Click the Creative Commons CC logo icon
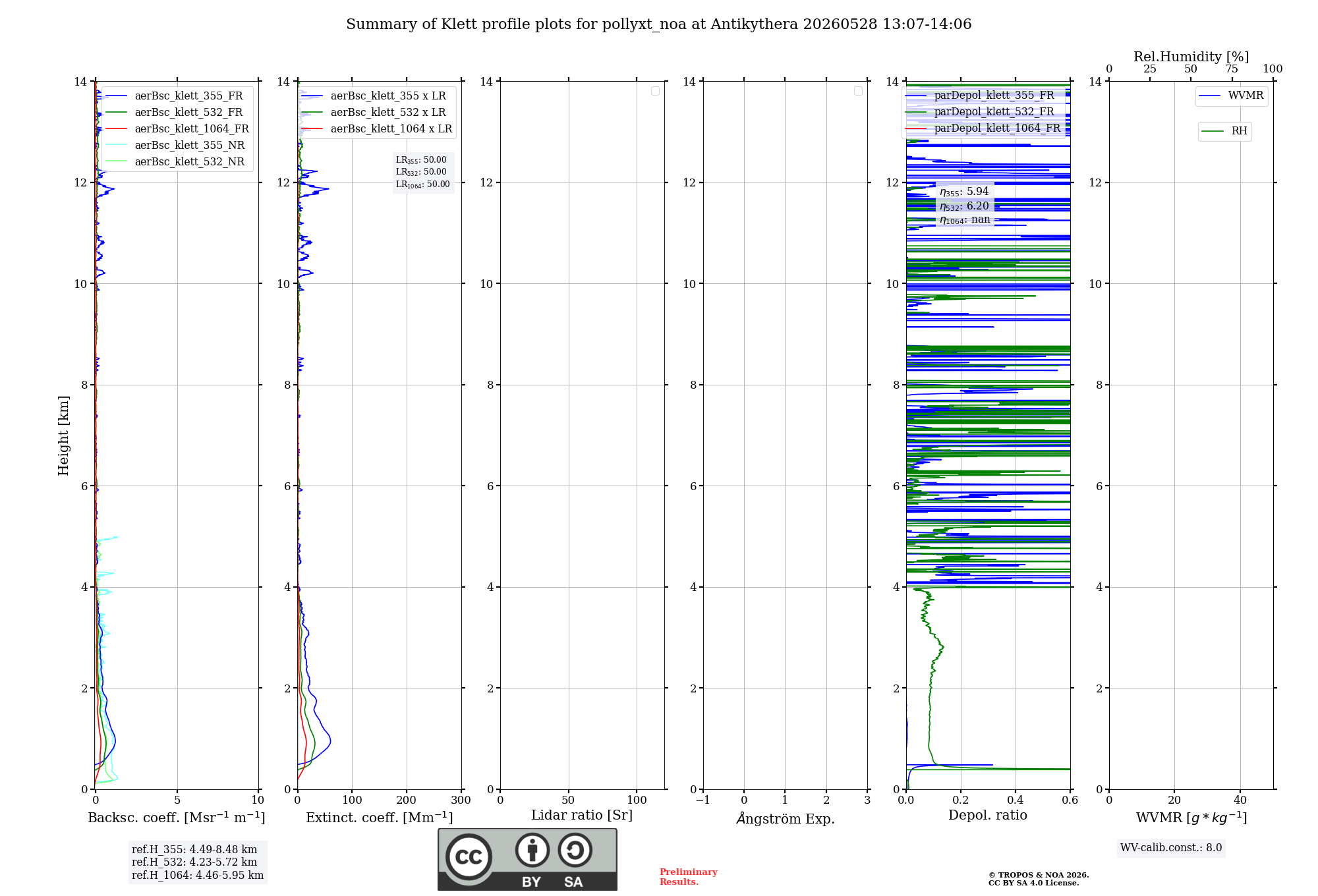Image resolution: width=1318 pixels, height=896 pixels. coord(469,857)
